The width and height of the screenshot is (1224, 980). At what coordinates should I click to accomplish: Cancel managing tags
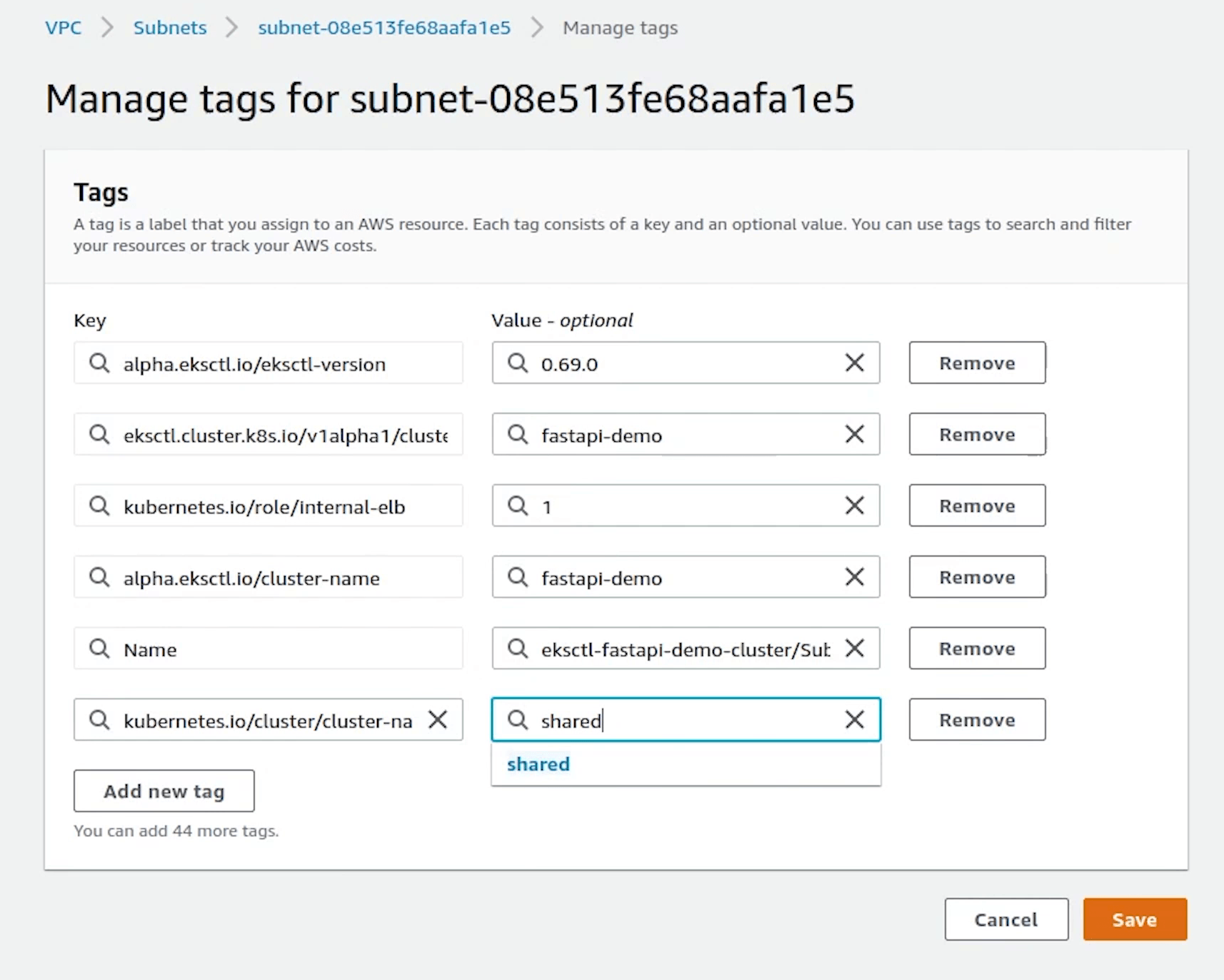[x=1005, y=919]
